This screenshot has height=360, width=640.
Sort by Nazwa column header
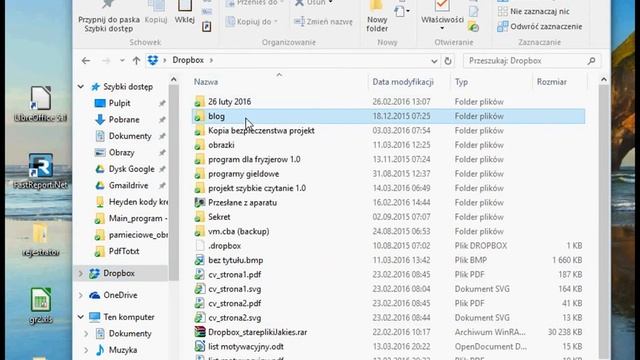tap(205, 82)
